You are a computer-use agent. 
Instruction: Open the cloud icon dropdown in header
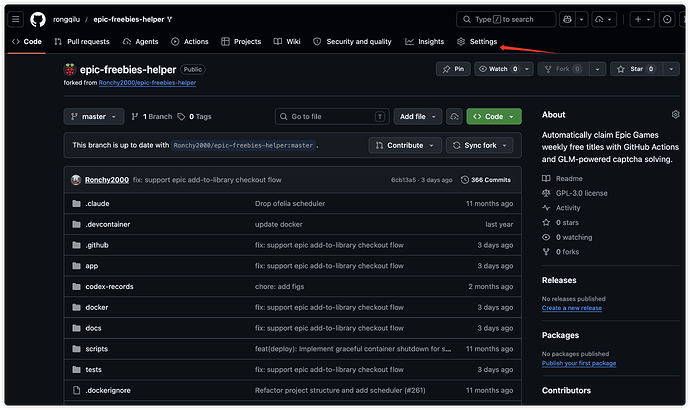point(604,19)
